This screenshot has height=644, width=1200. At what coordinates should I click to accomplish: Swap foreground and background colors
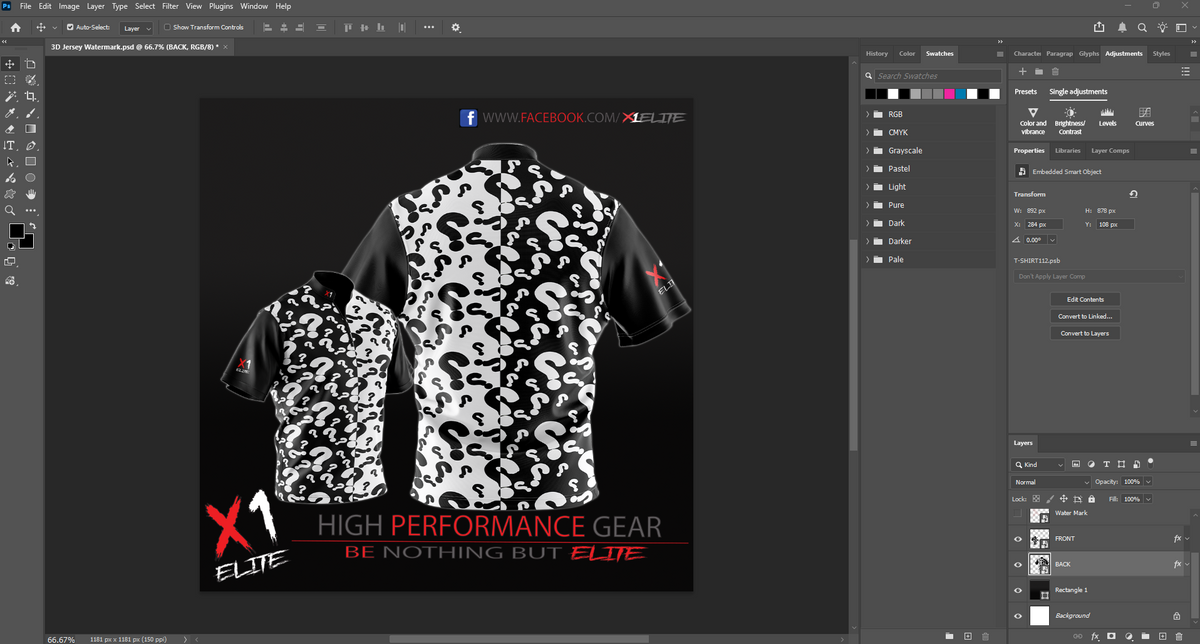pos(31,227)
